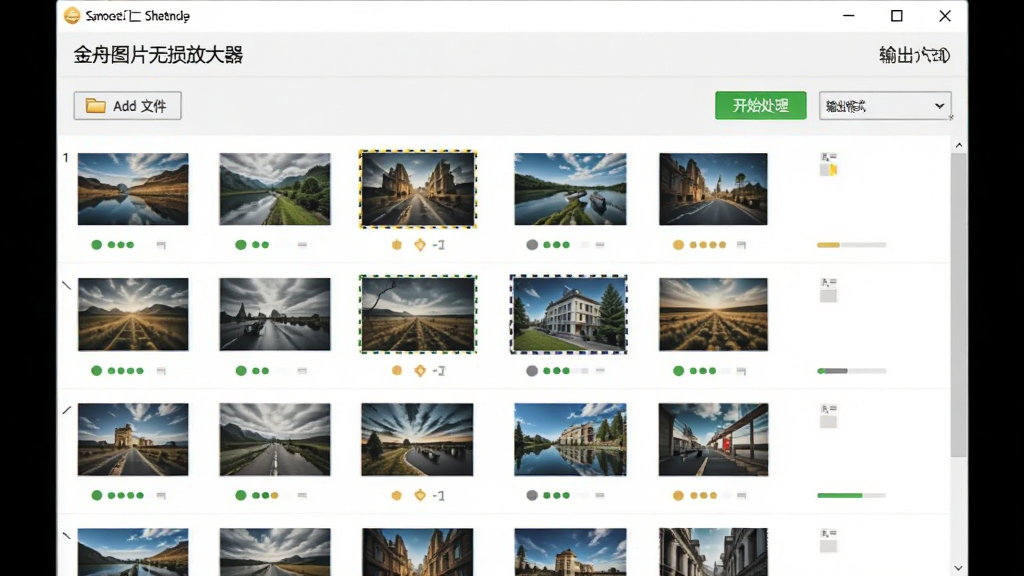Toggle the grey status dot under reflected buildings thumbnail

tap(532, 496)
